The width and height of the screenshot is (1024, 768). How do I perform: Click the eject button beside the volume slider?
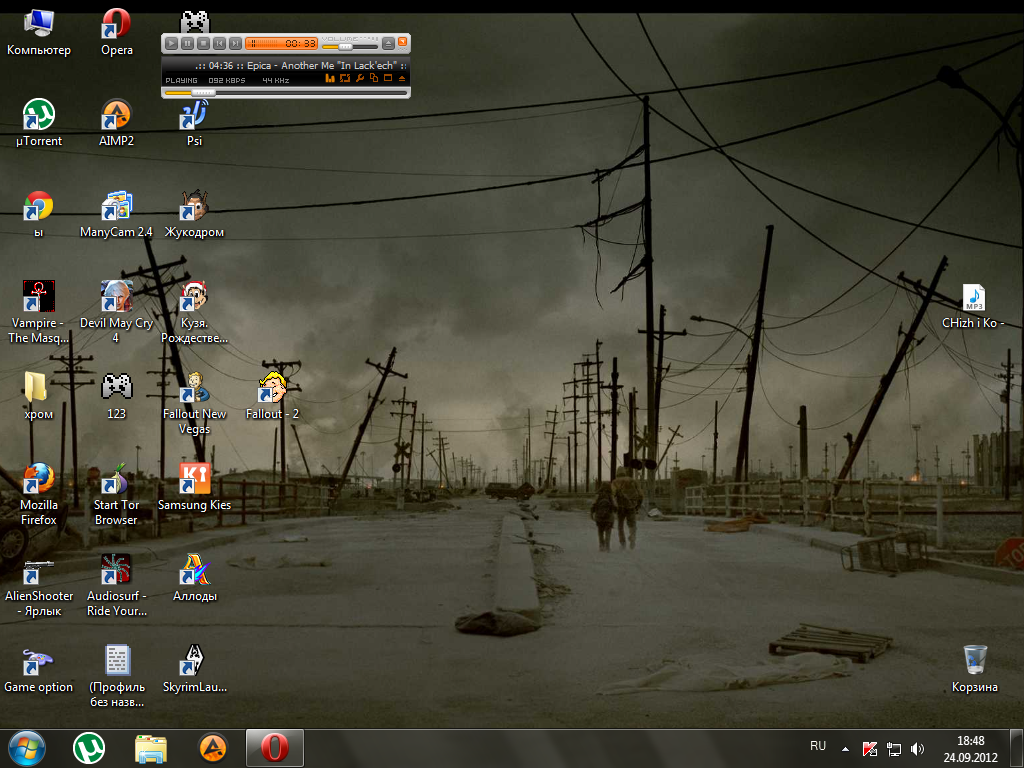coord(388,44)
